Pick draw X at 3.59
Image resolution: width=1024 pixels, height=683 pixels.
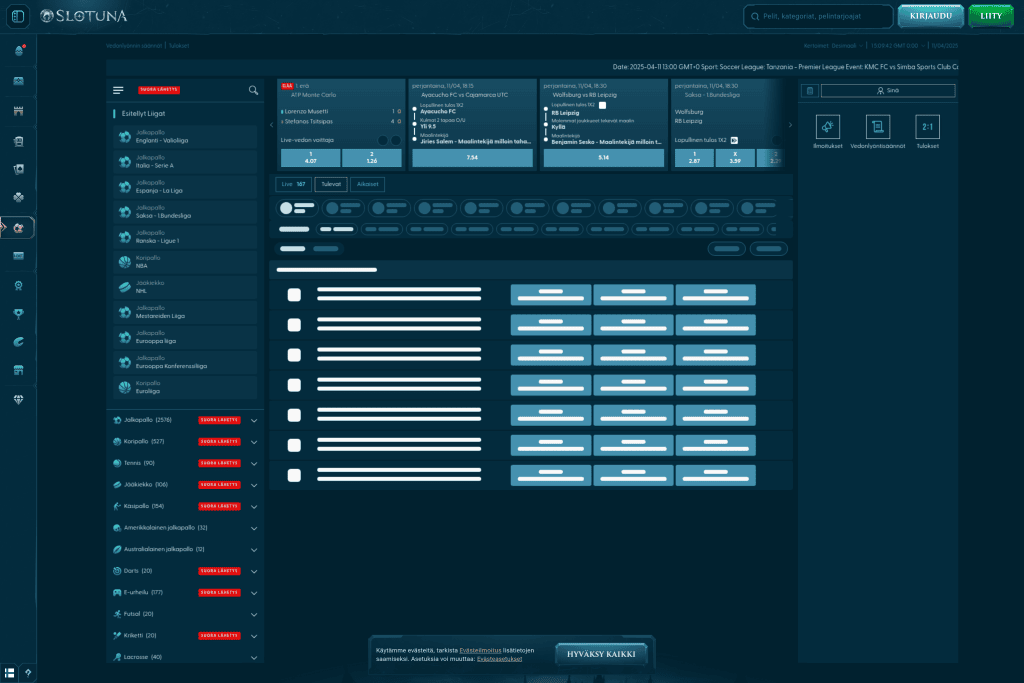735,157
